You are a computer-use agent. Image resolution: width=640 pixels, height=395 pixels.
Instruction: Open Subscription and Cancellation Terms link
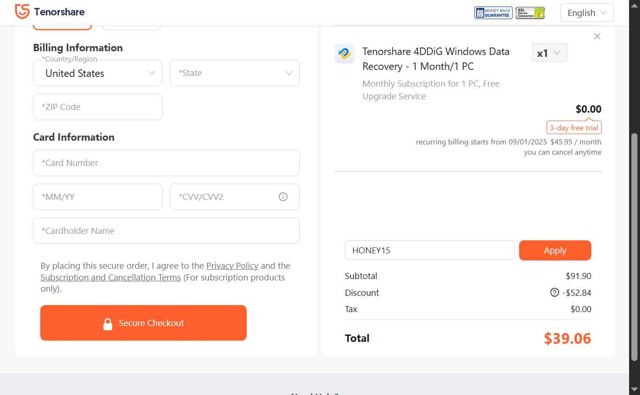[111, 277]
